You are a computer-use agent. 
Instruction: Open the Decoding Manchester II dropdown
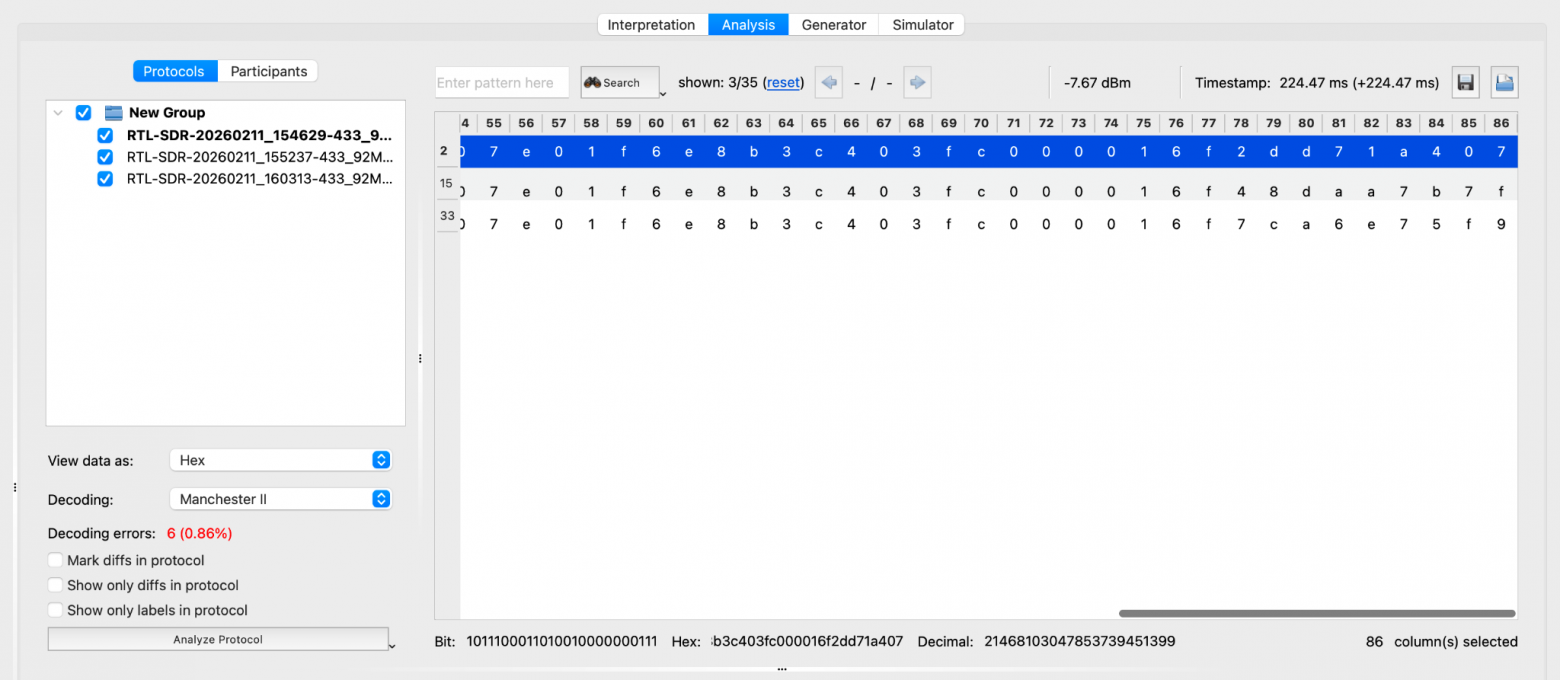click(281, 499)
